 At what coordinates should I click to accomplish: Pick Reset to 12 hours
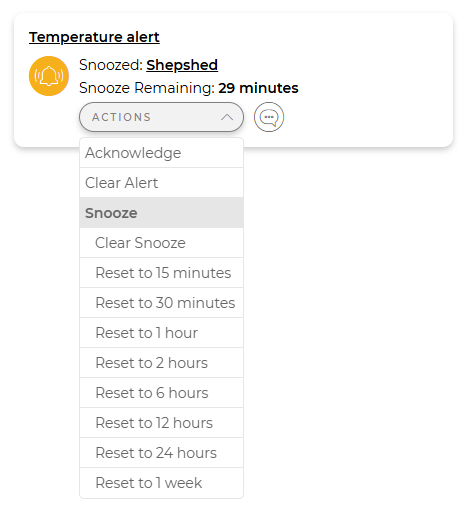click(161, 423)
